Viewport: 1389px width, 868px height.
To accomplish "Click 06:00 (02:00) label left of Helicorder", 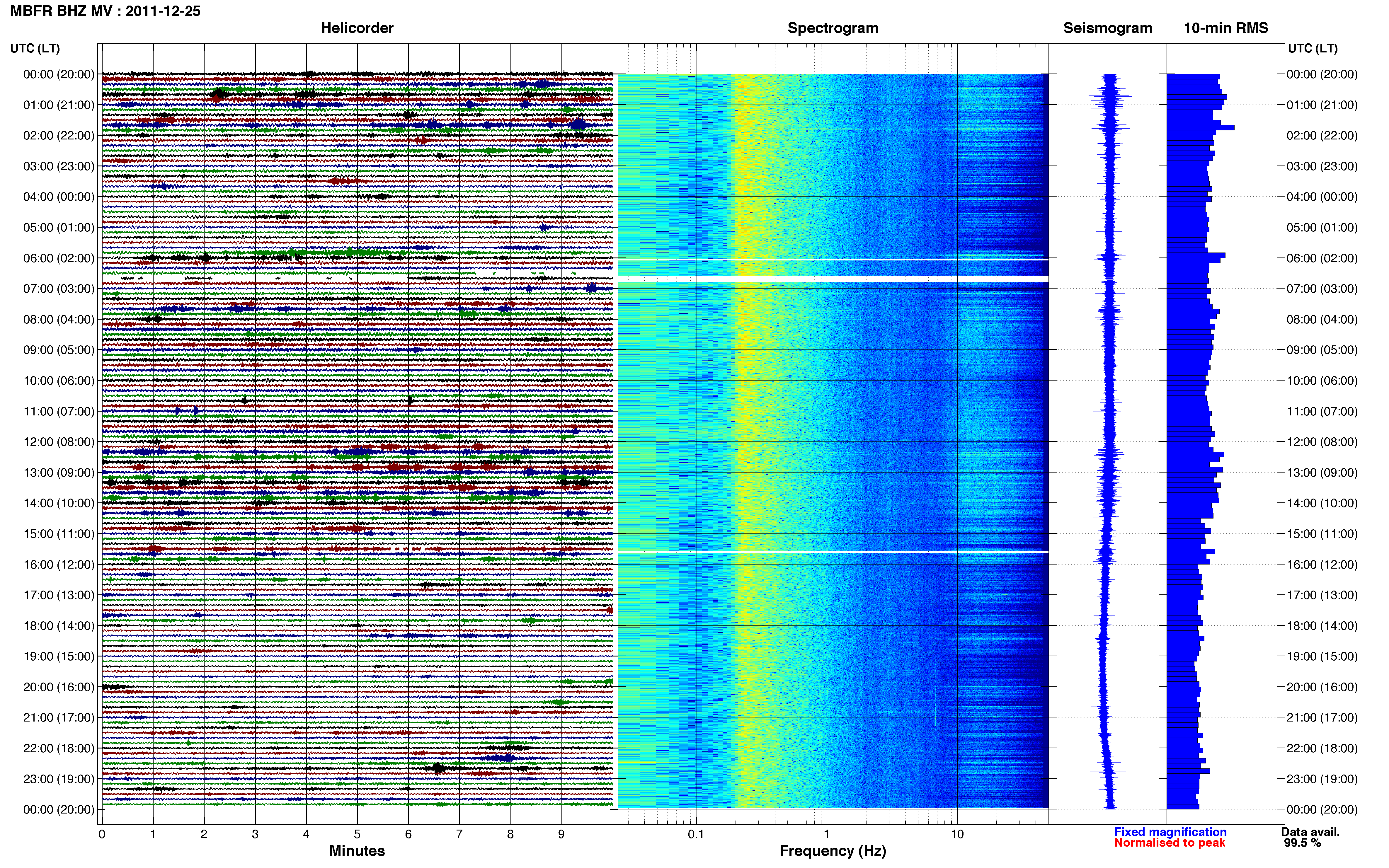I will pos(59,258).
